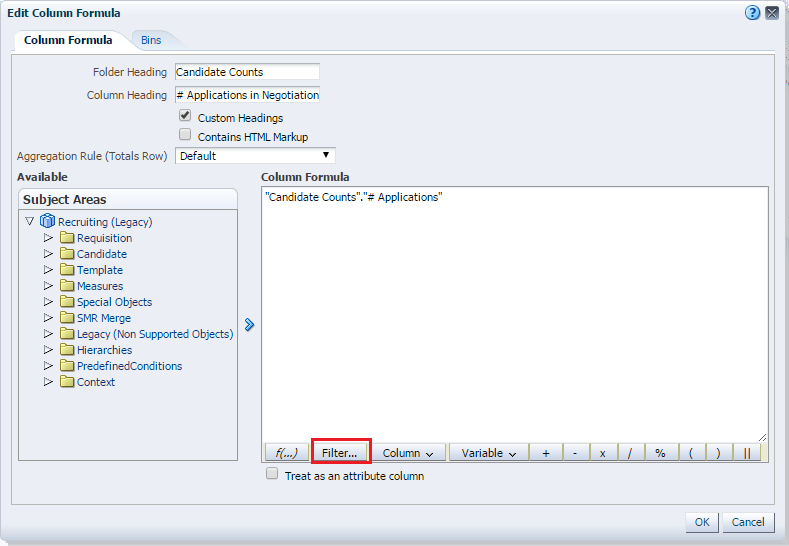789x546 pixels.
Task: Expand the Measures folder
Action: pos(48,286)
